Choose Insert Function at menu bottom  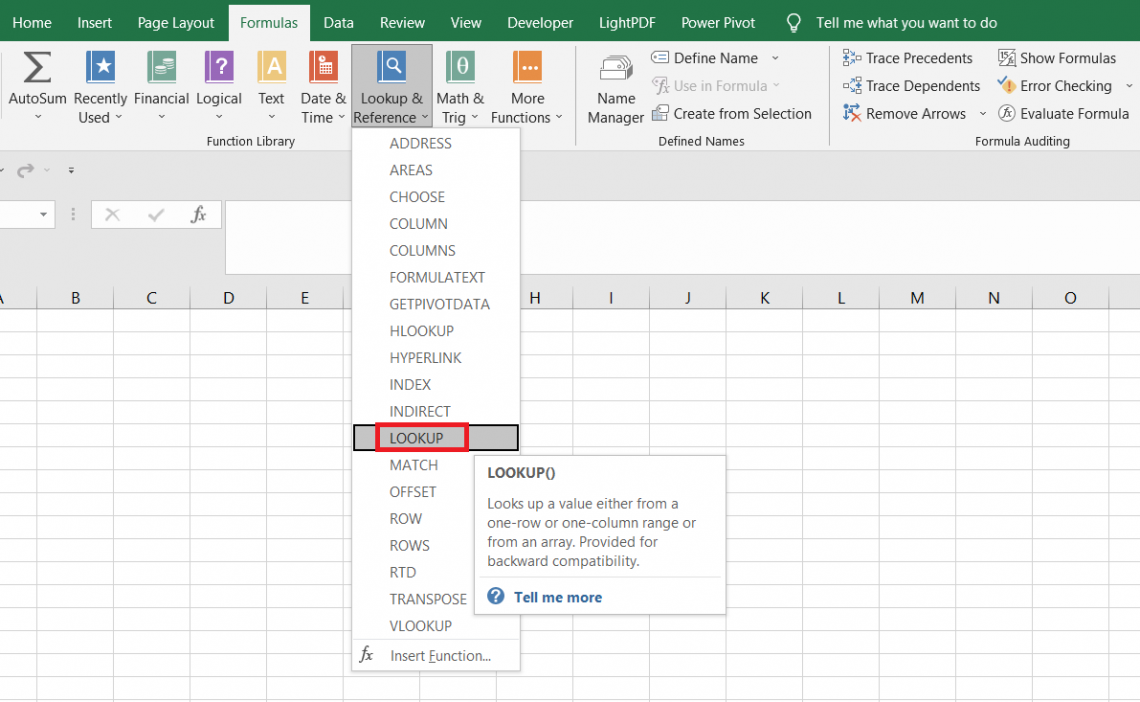pos(438,654)
